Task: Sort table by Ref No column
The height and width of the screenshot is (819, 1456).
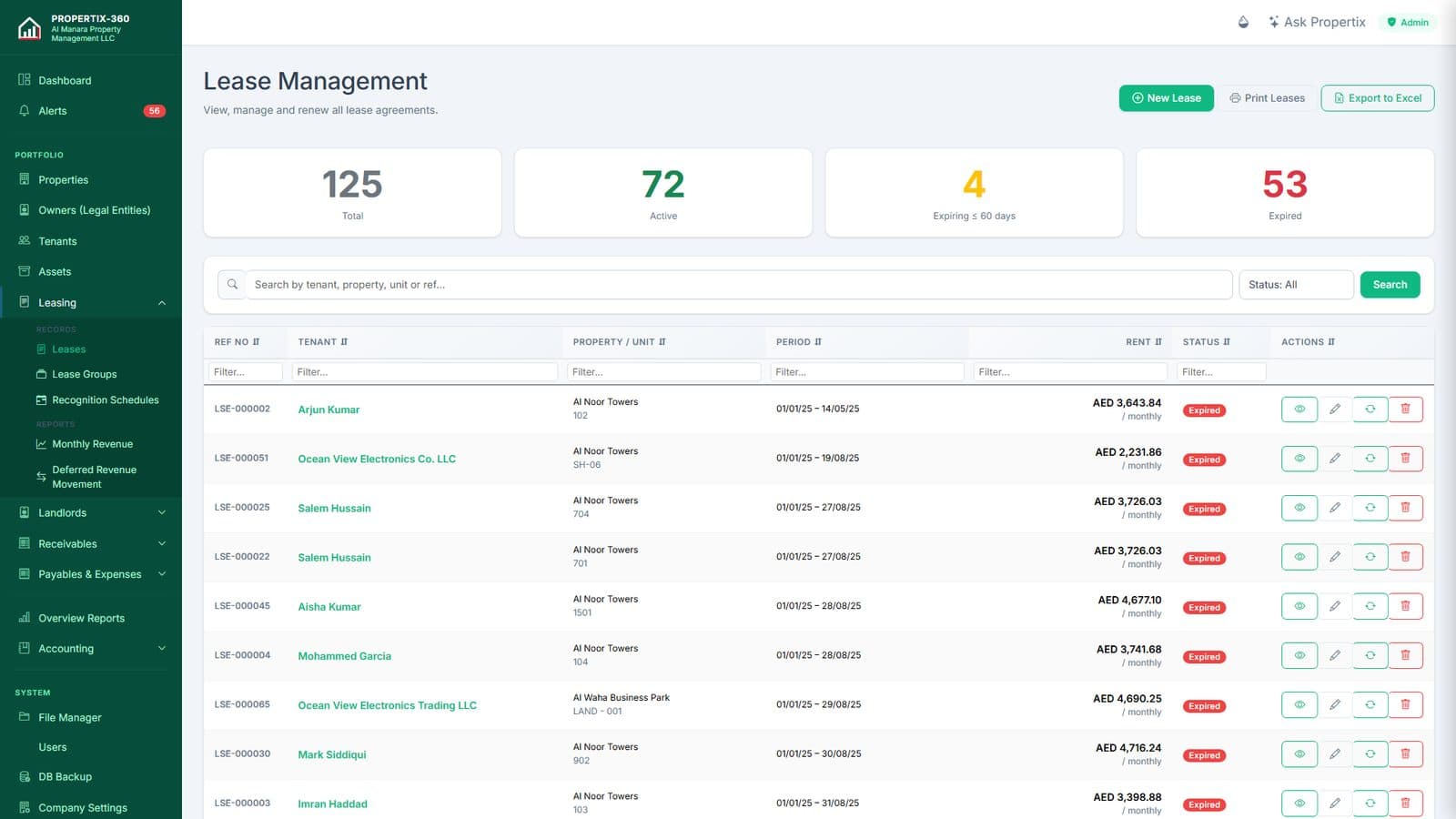Action: (x=237, y=342)
